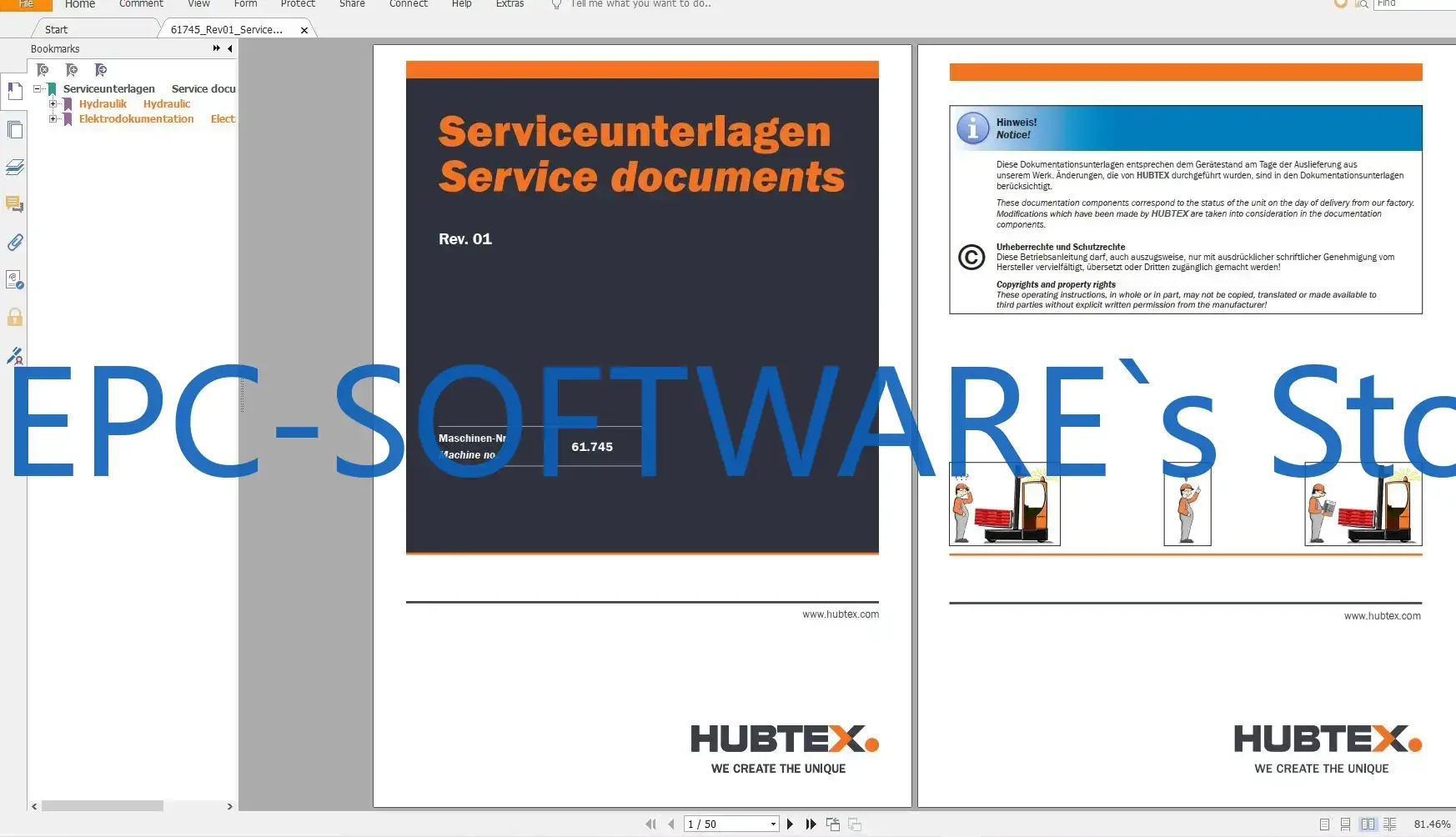The image size is (1456, 837).
Task: Open the File menu
Action: 26,4
